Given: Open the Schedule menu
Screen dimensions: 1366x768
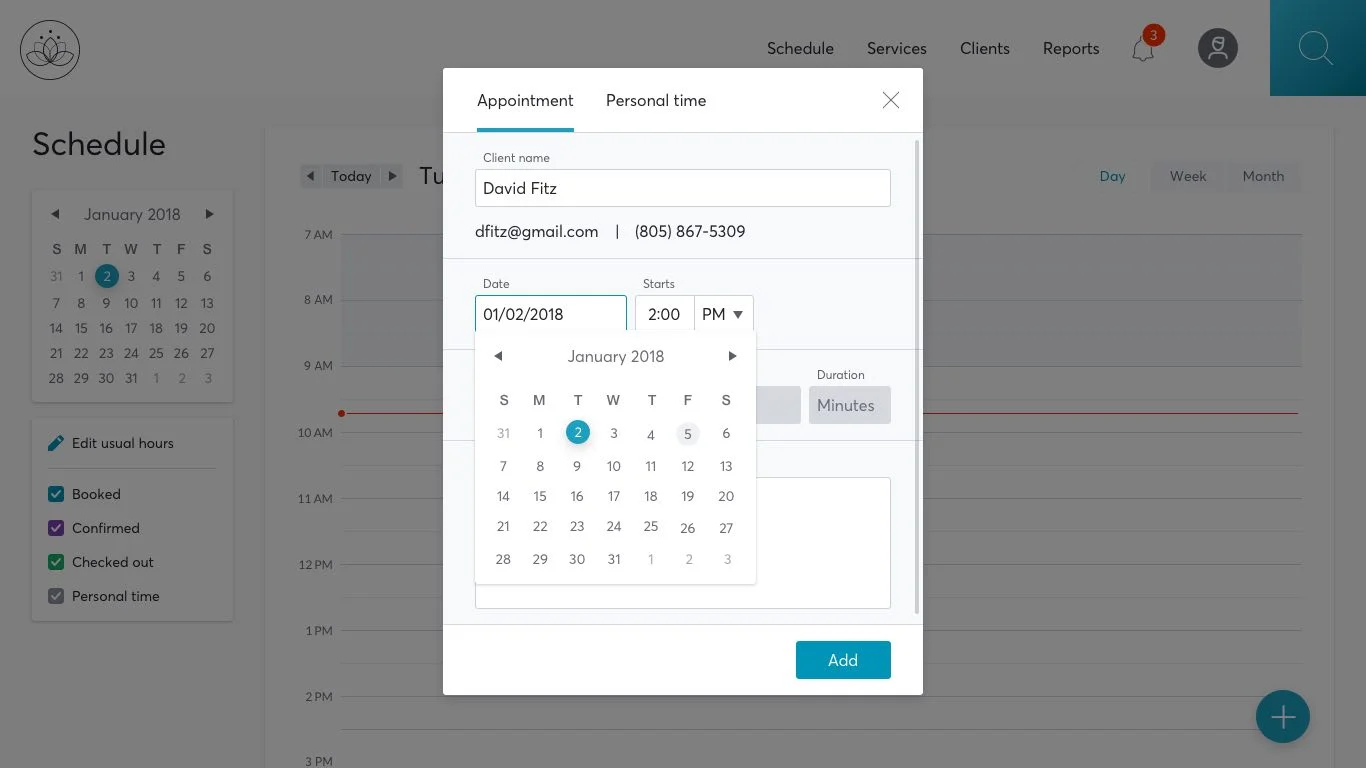Looking at the screenshot, I should 800,48.
